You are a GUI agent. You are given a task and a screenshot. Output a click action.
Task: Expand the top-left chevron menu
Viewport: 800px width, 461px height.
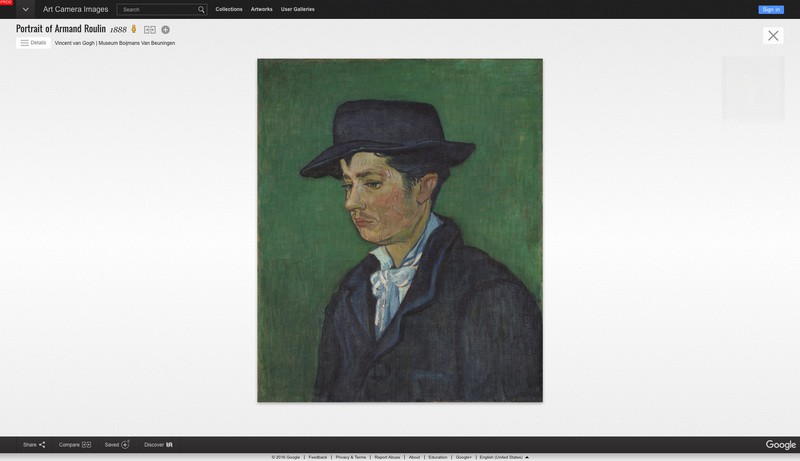point(26,9)
